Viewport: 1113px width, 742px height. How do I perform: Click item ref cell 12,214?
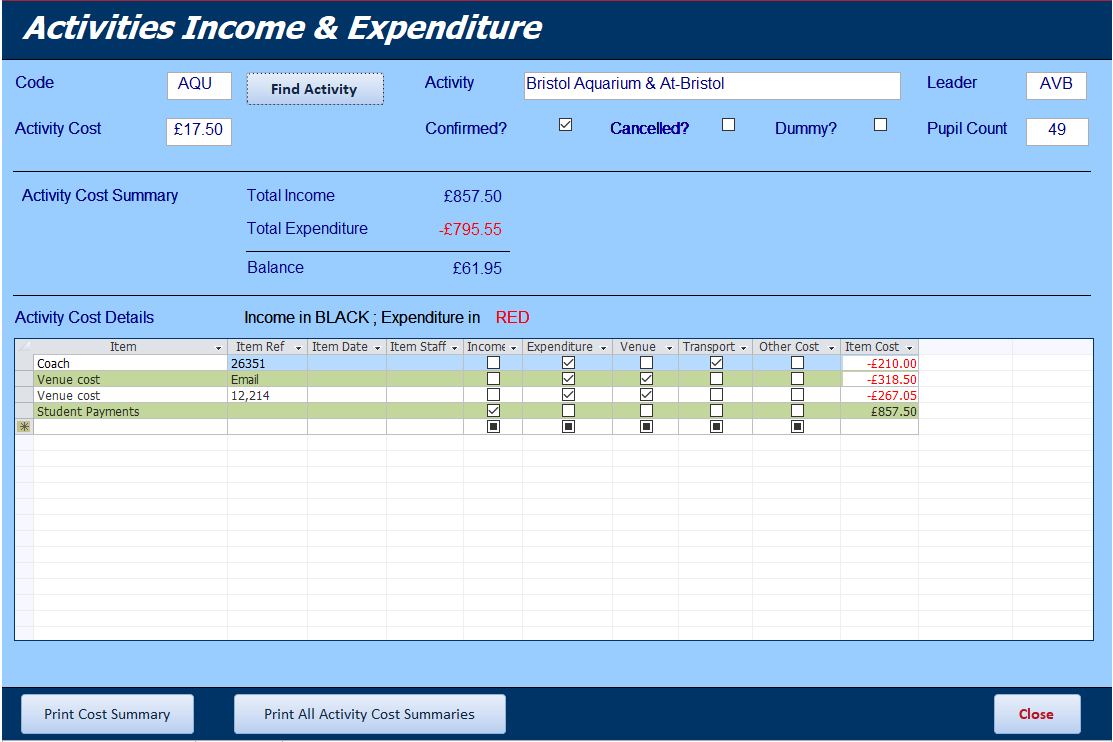point(268,395)
